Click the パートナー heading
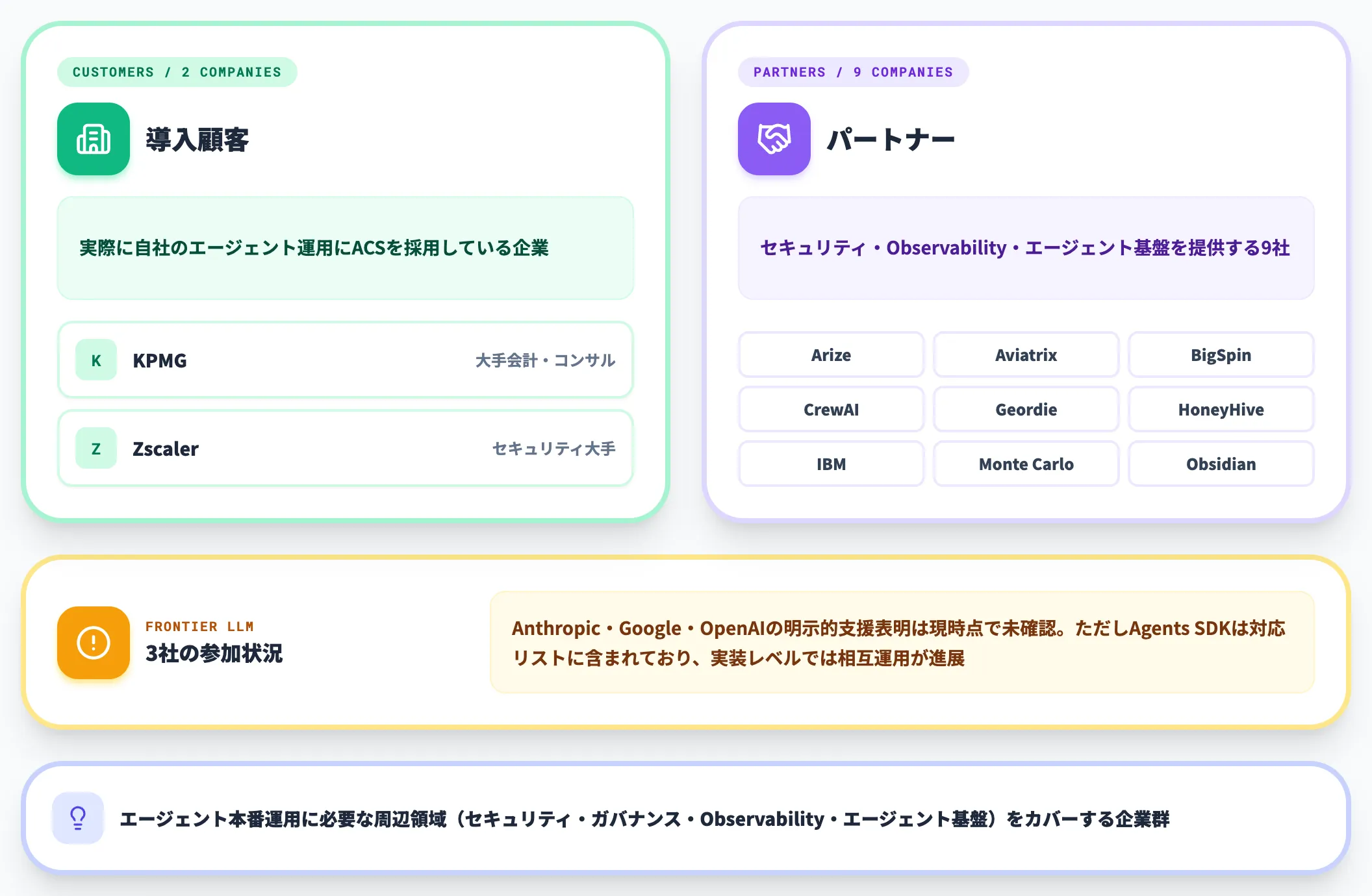The width and height of the screenshot is (1372, 896). coord(891,140)
